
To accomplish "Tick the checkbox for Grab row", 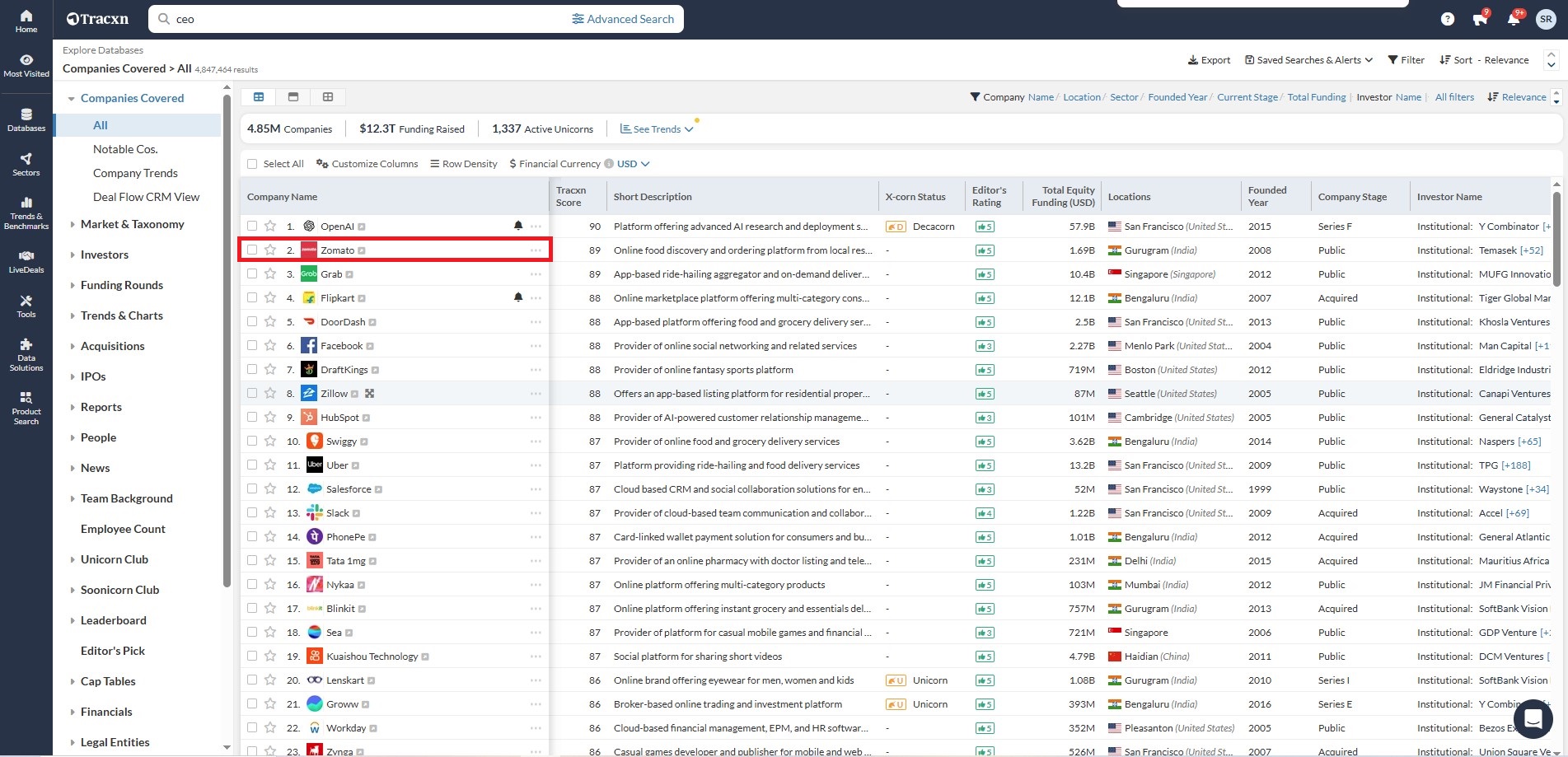I will (x=253, y=274).
